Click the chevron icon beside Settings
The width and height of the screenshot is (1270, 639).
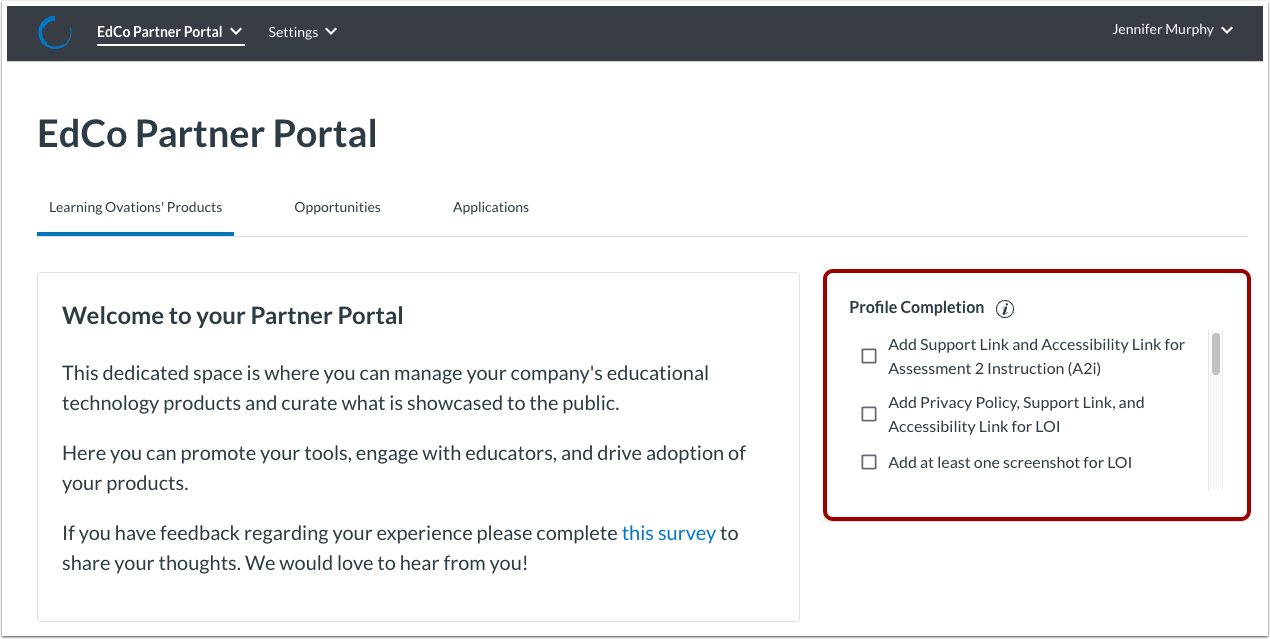click(330, 31)
